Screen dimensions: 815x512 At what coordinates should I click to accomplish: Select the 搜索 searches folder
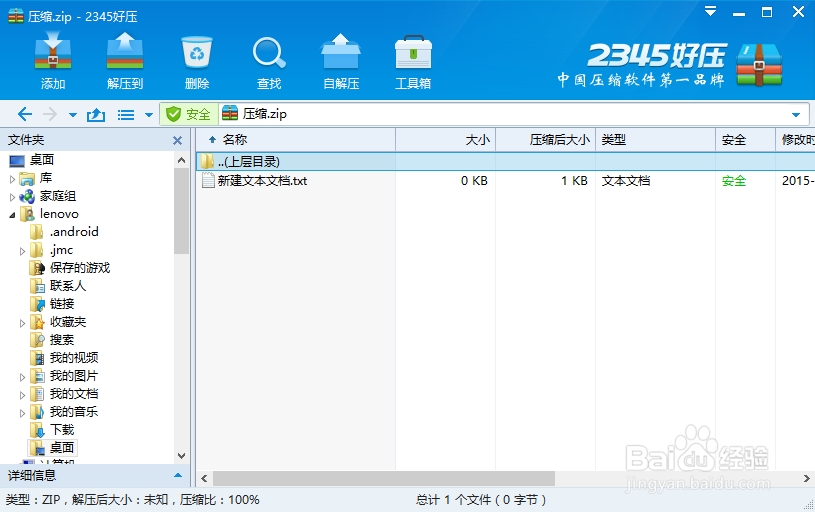(62, 340)
